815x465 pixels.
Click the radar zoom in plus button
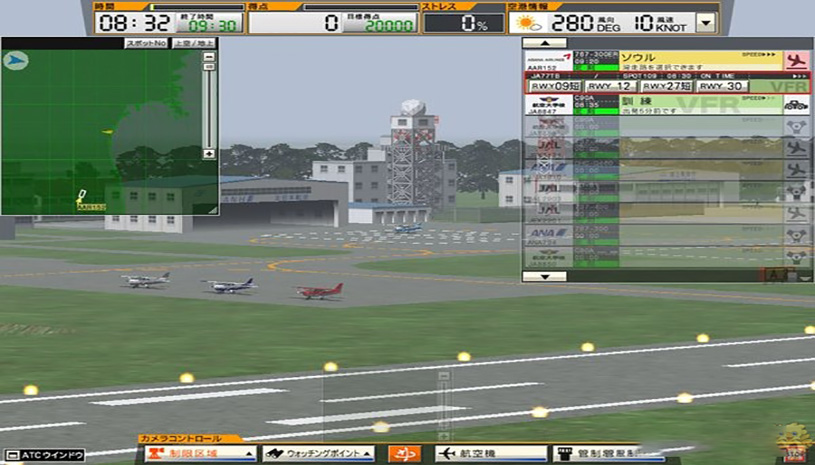(x=208, y=154)
